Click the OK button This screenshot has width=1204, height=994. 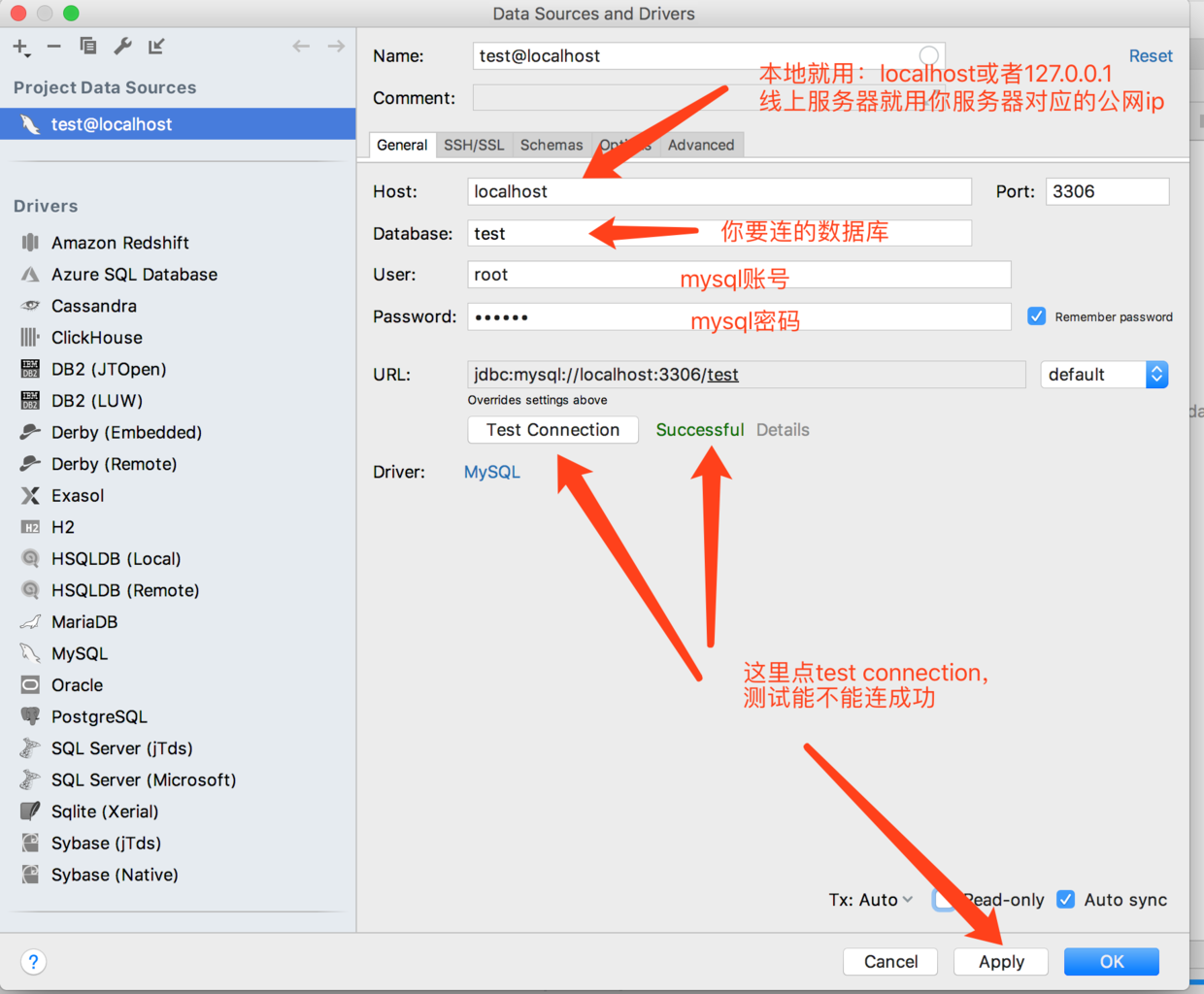click(1112, 961)
